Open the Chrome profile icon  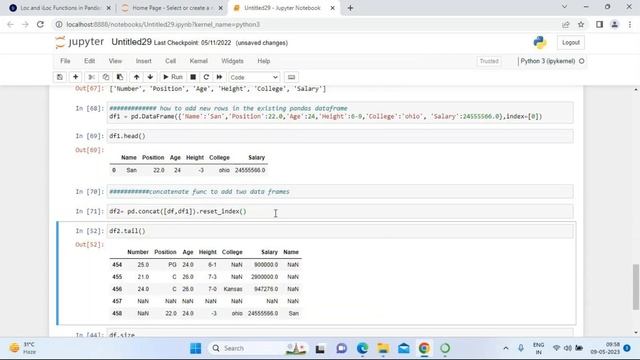coord(614,24)
